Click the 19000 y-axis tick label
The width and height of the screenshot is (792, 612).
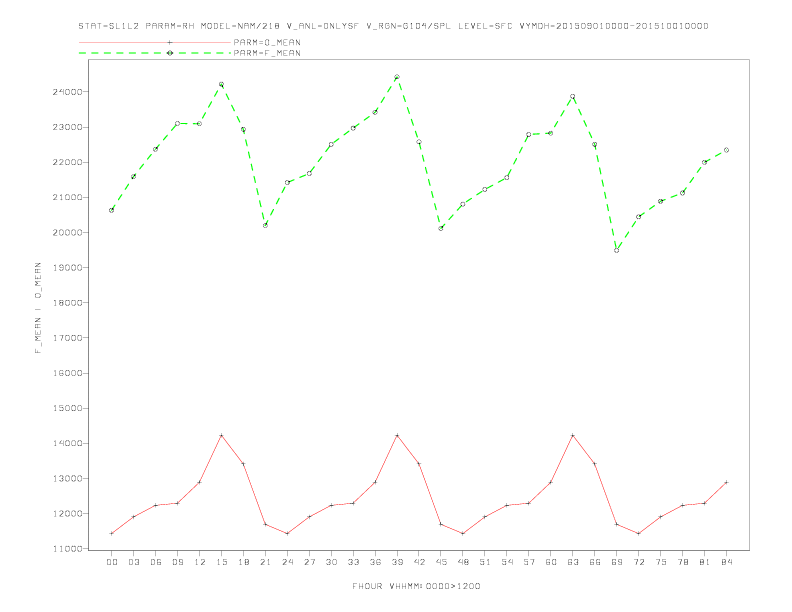pos(68,268)
